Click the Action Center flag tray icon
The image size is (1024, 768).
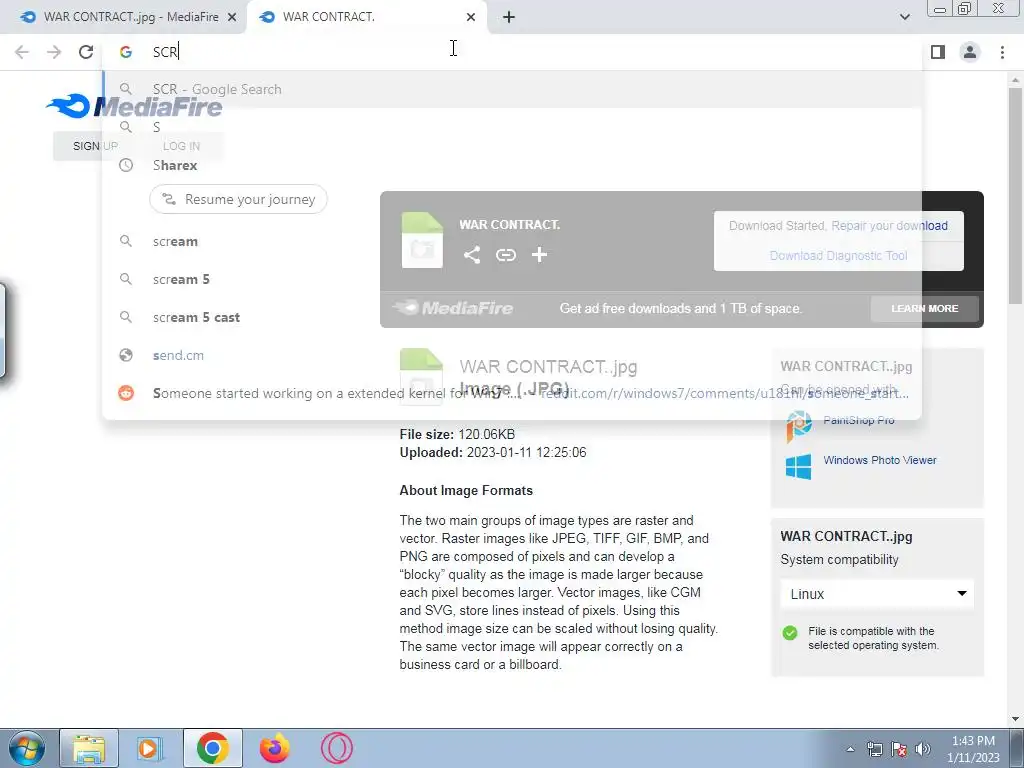pos(899,749)
